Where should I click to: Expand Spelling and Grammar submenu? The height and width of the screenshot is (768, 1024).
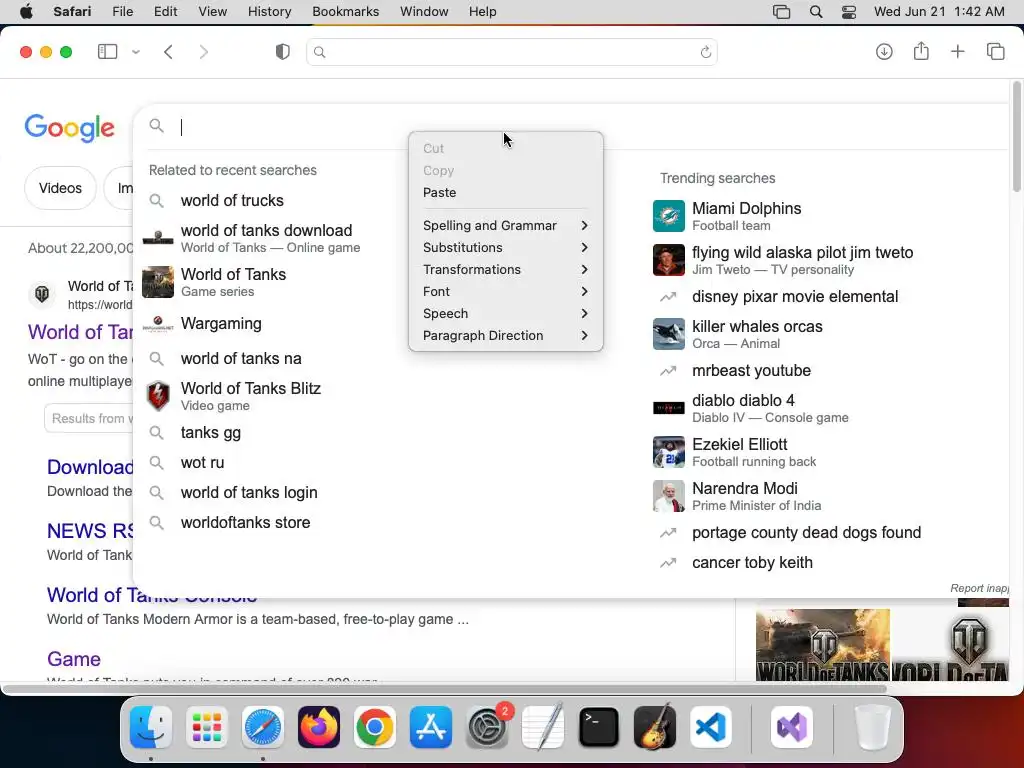tap(505, 225)
